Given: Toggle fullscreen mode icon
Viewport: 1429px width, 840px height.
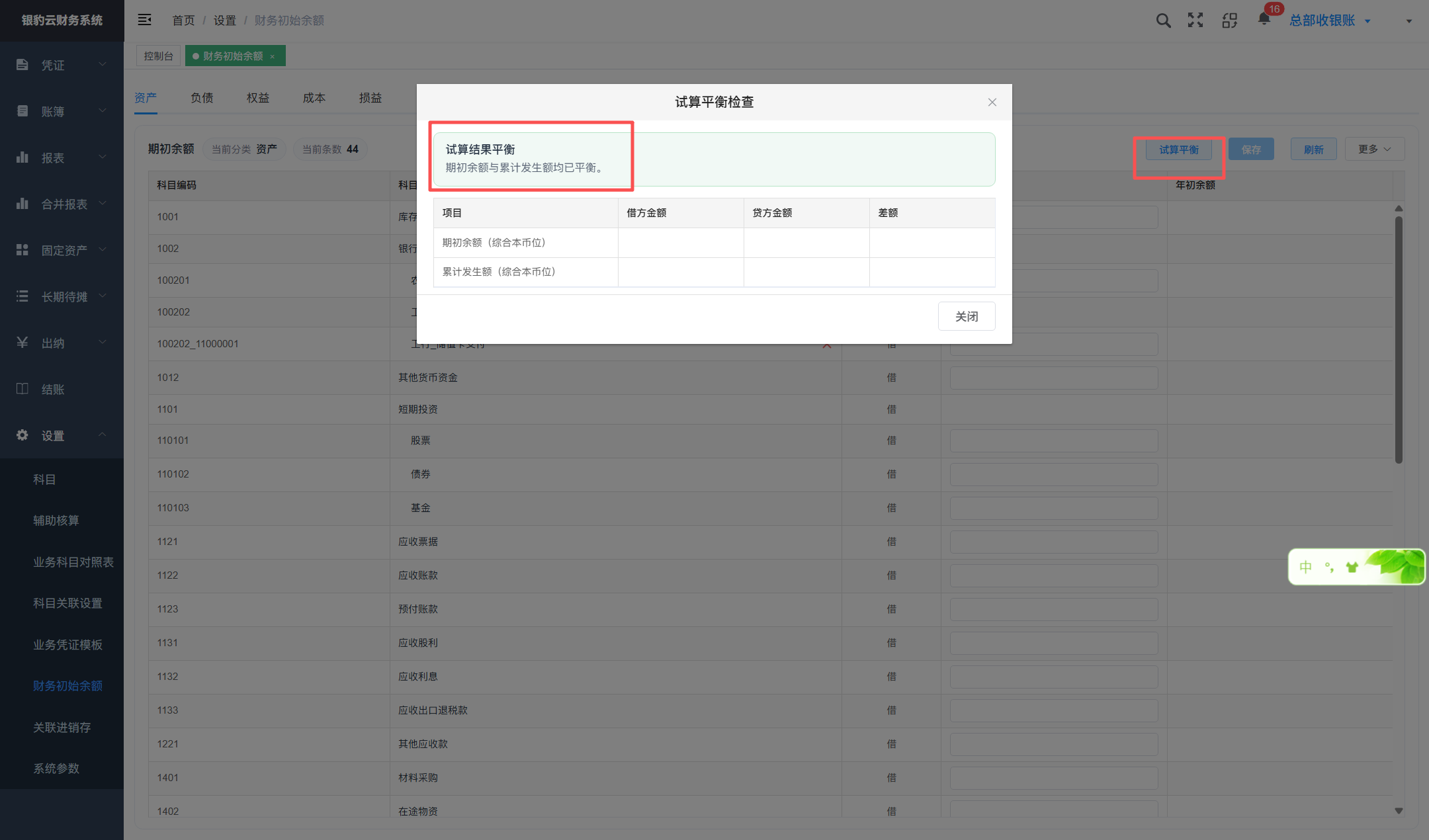Looking at the screenshot, I should (x=1195, y=21).
